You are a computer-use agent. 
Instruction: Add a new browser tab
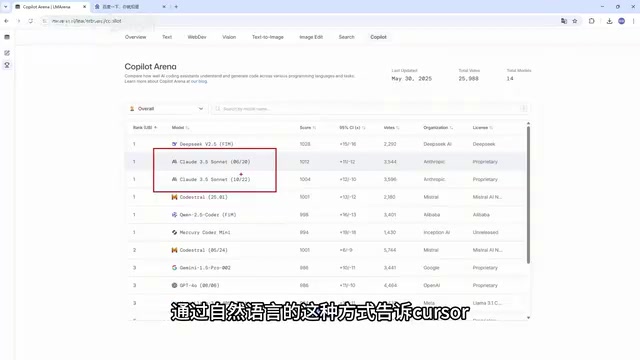click(176, 7)
